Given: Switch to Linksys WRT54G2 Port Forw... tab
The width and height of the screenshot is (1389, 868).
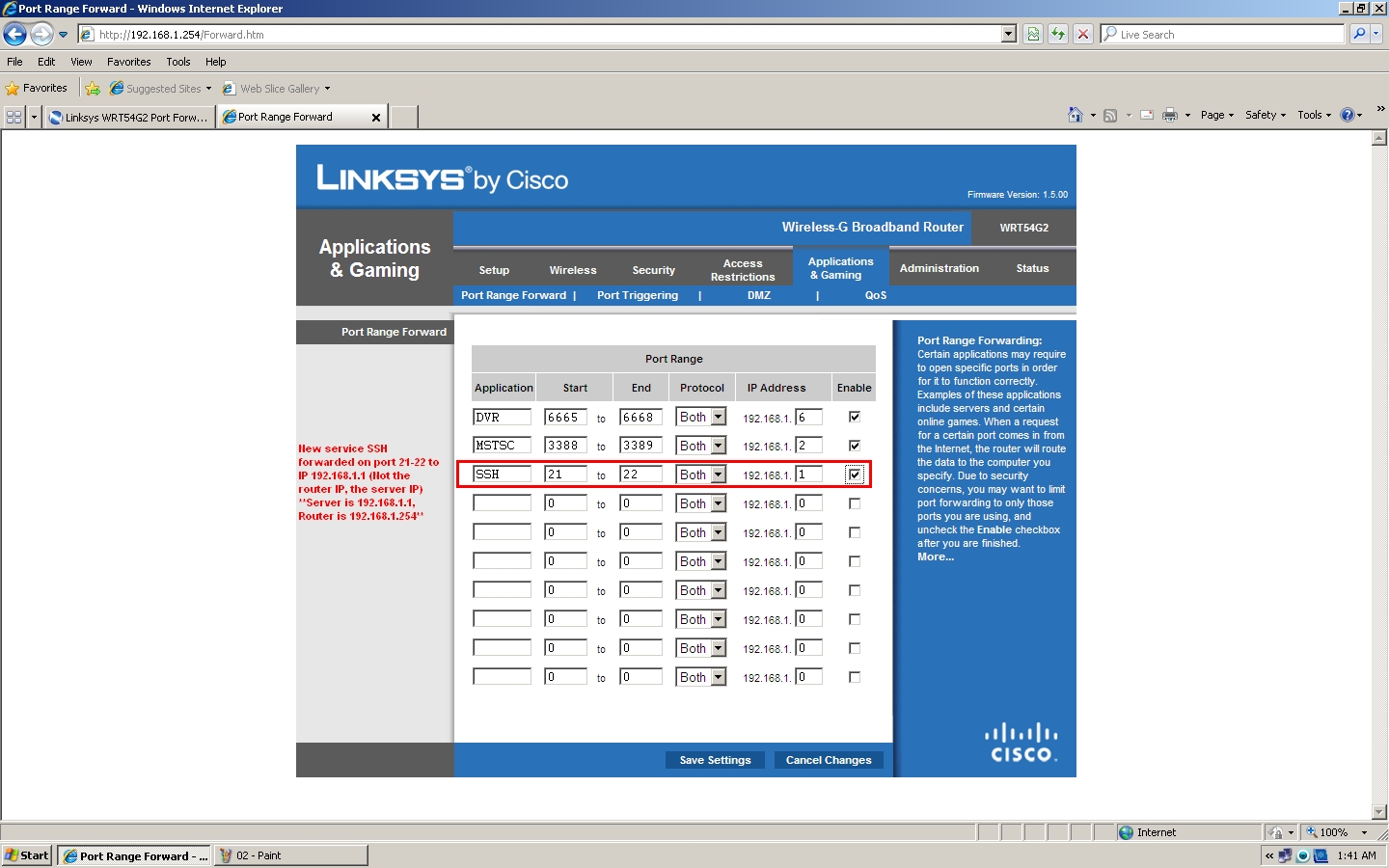Looking at the screenshot, I should [x=129, y=118].
